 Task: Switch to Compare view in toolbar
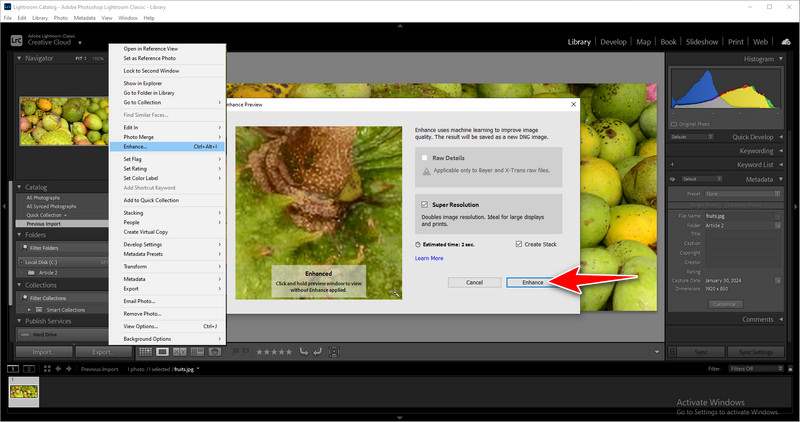(x=180, y=352)
